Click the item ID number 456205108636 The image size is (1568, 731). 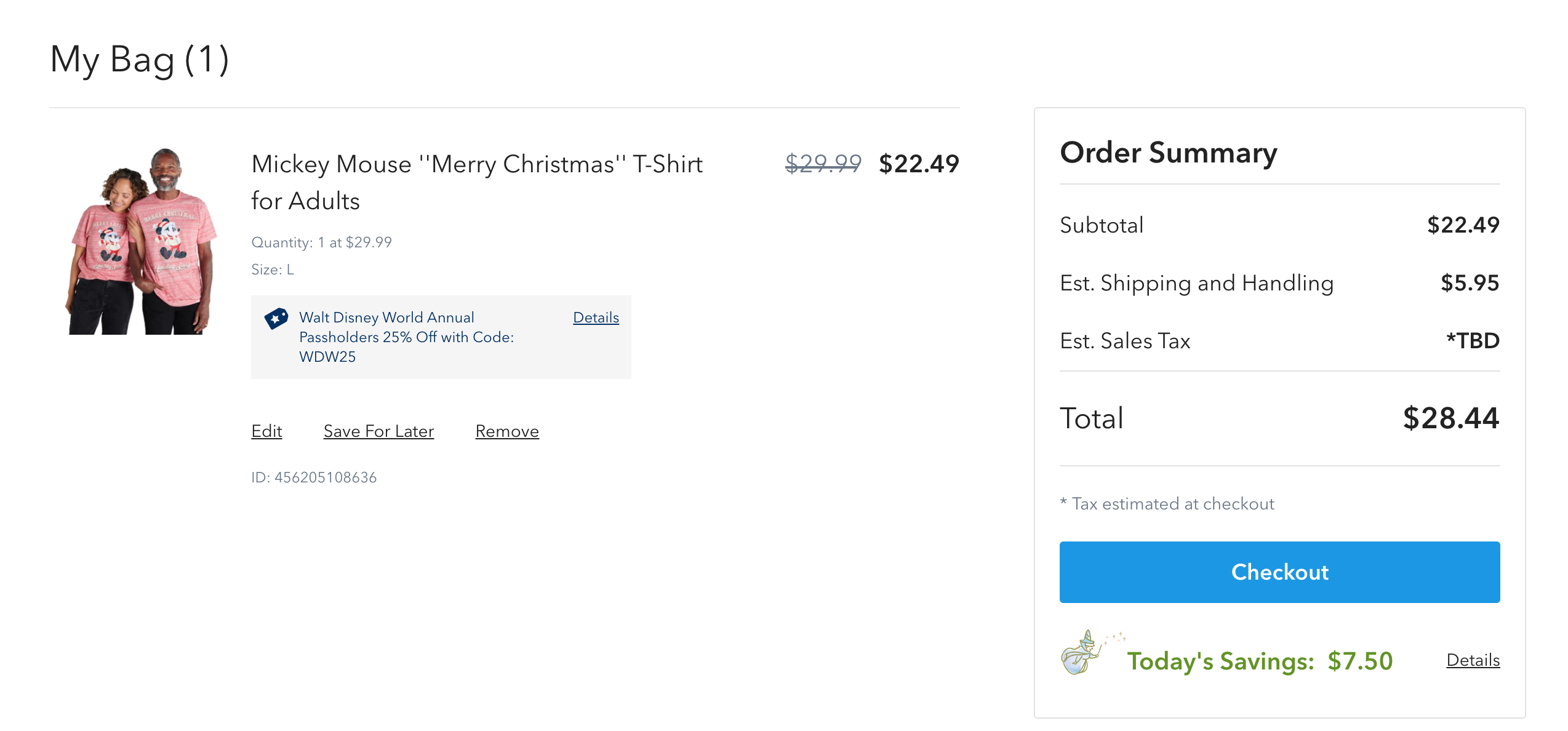pyautogui.click(x=314, y=477)
